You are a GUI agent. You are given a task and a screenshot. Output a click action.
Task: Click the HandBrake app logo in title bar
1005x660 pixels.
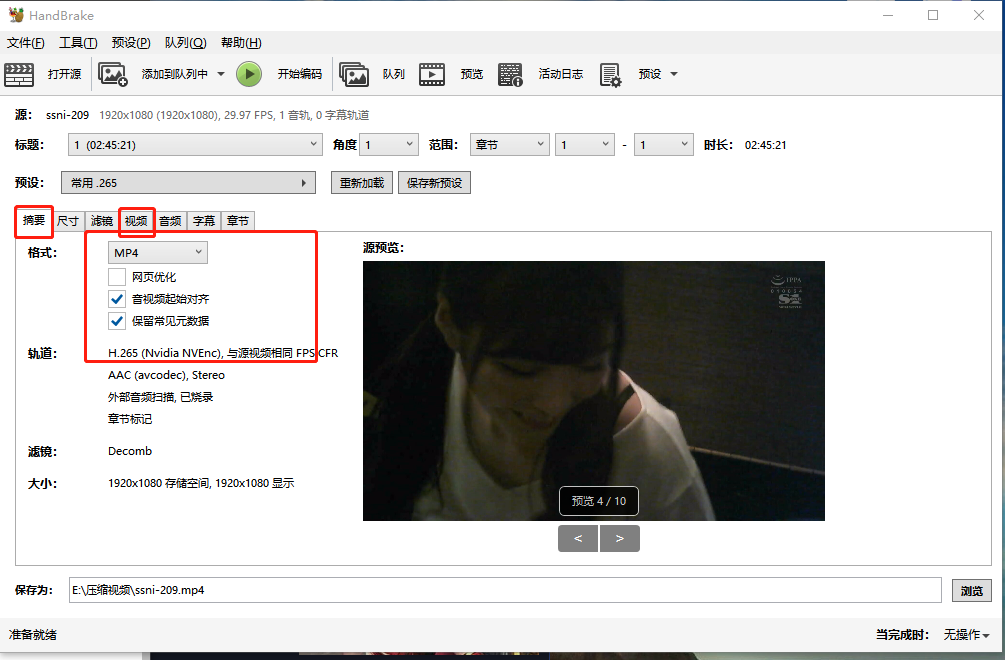point(15,15)
